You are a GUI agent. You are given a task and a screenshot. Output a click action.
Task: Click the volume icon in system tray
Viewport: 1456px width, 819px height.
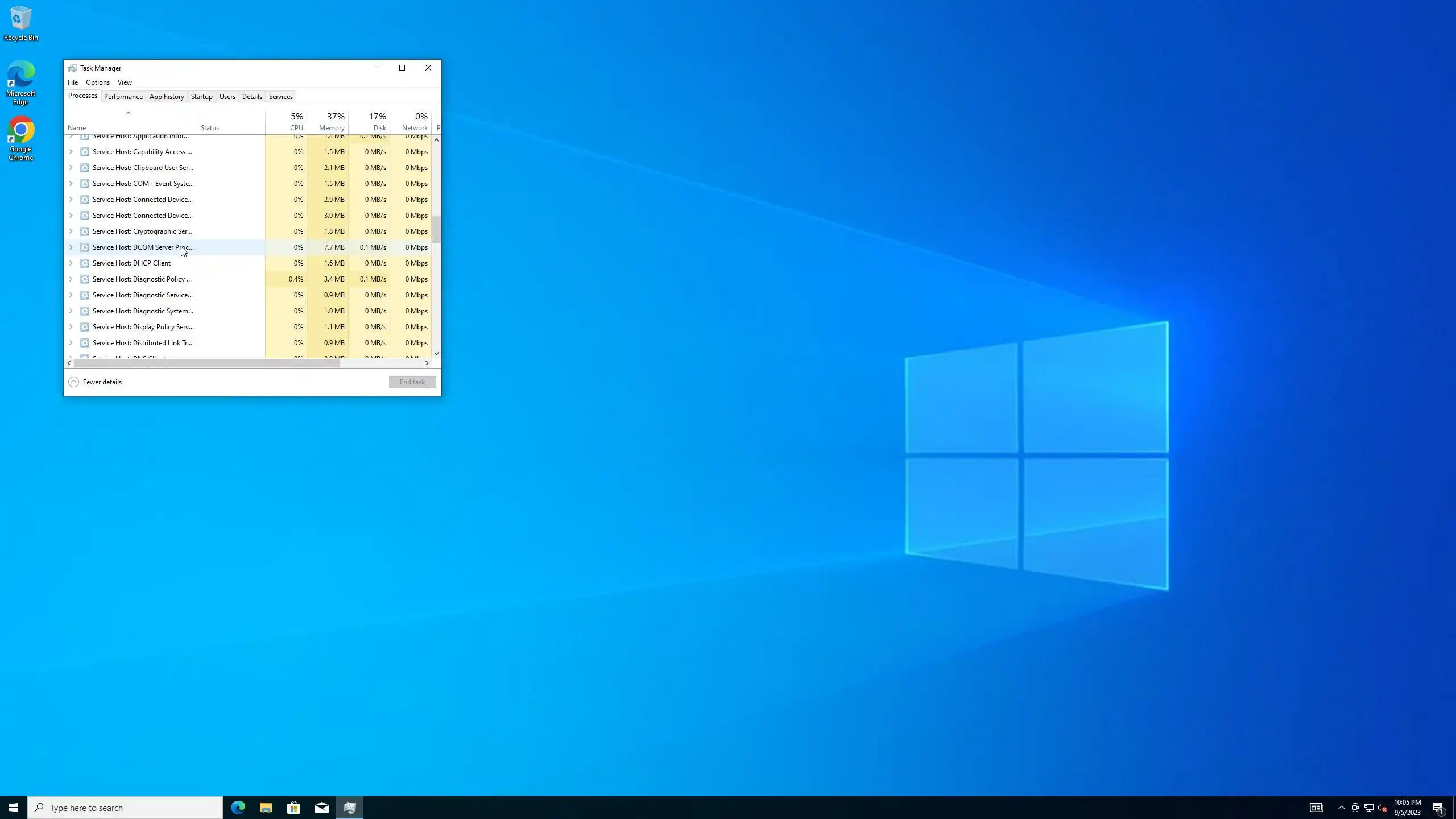click(x=1383, y=808)
